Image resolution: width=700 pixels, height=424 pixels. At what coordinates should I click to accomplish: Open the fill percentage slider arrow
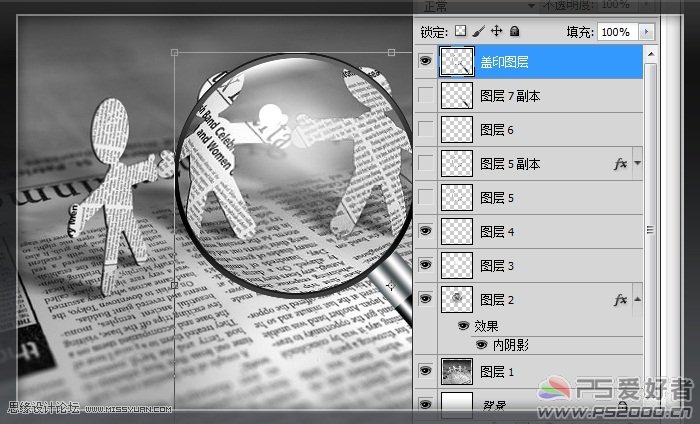point(646,32)
